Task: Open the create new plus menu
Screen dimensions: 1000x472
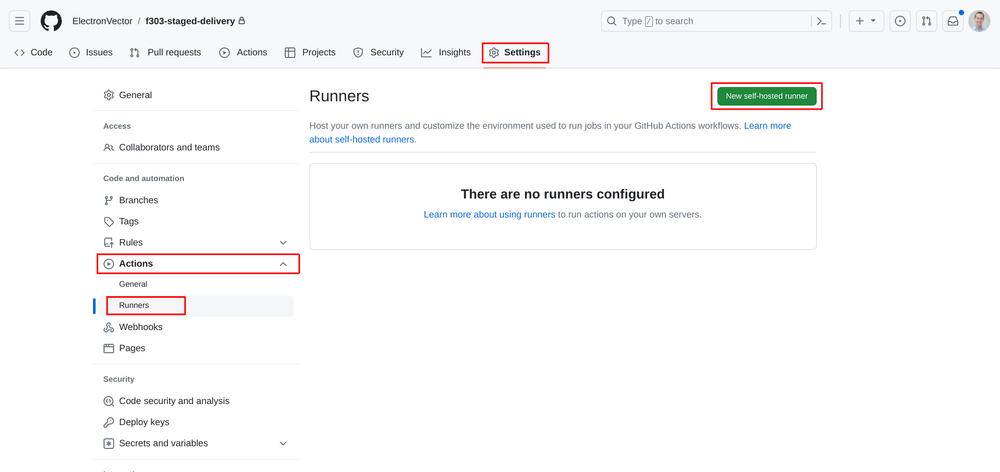Action: [x=865, y=21]
